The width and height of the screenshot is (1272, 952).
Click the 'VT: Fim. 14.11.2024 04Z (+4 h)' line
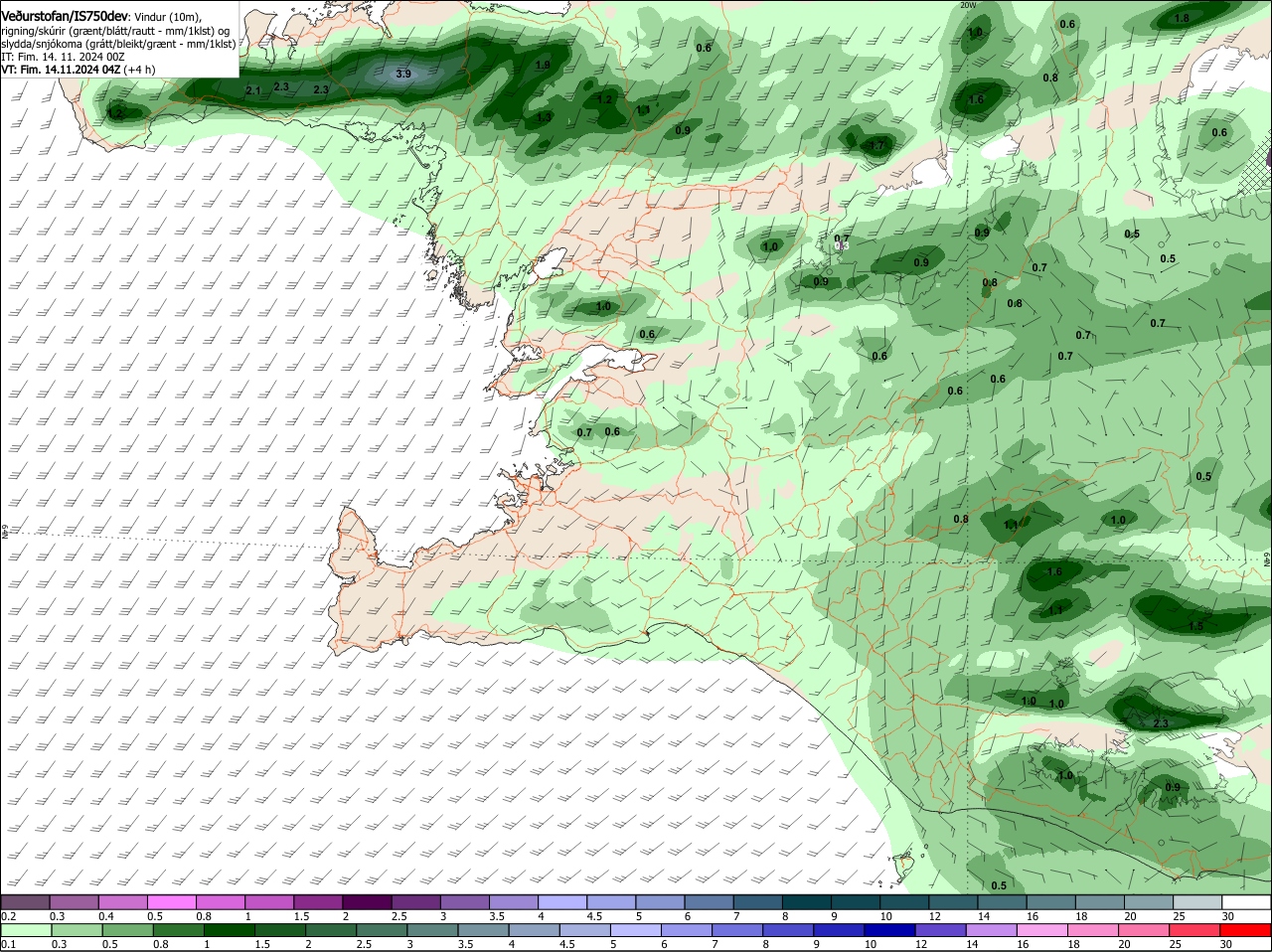click(x=79, y=71)
